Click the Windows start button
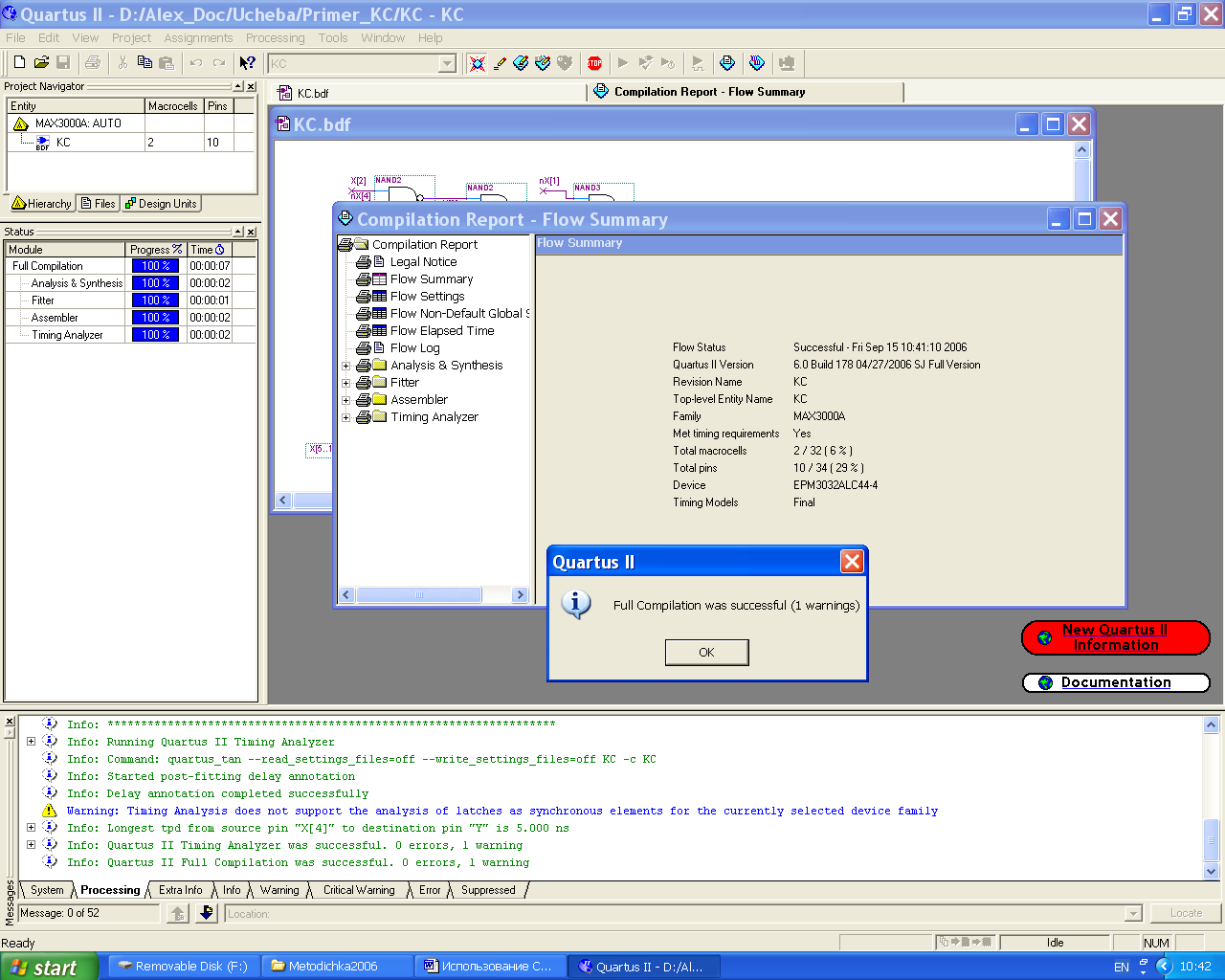 coord(49,967)
